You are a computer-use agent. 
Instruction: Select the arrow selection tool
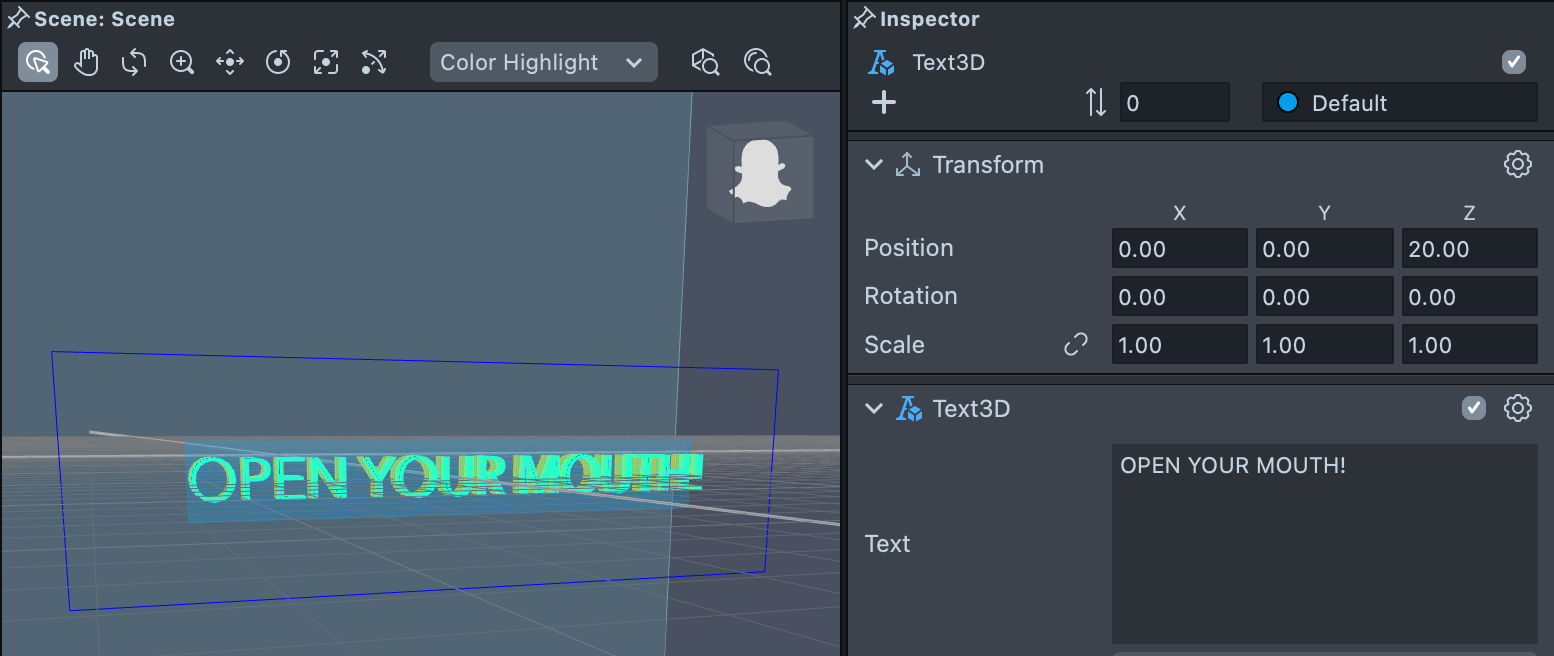[x=38, y=62]
